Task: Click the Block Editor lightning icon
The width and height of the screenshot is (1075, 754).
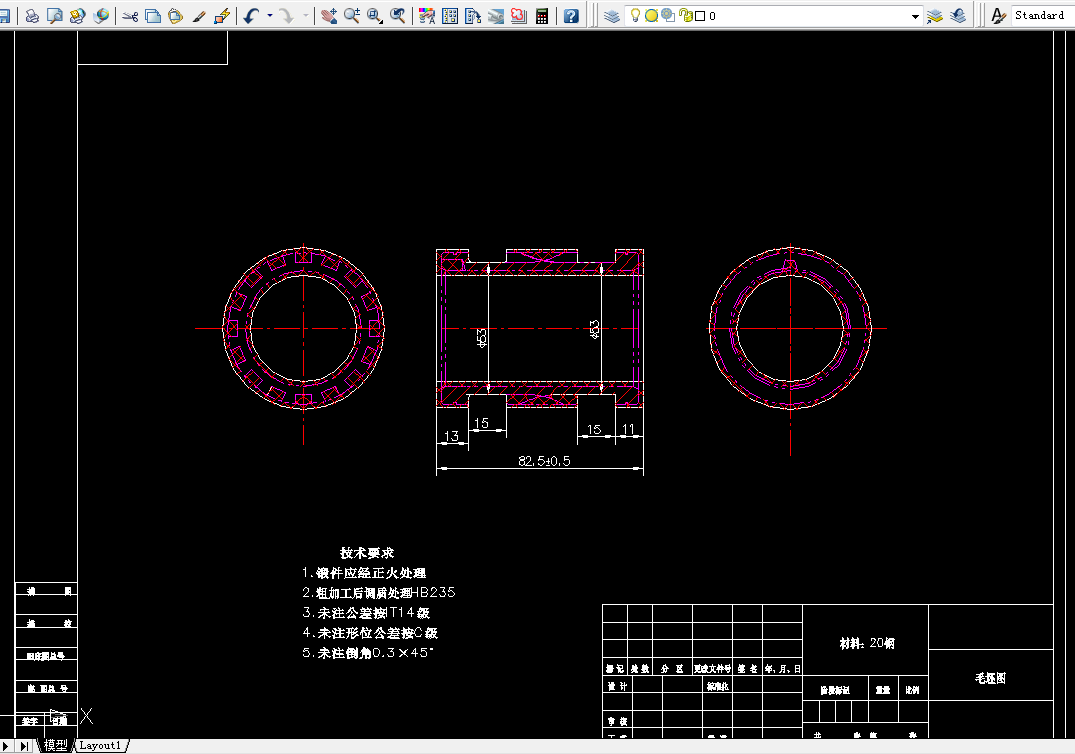Action: point(221,16)
